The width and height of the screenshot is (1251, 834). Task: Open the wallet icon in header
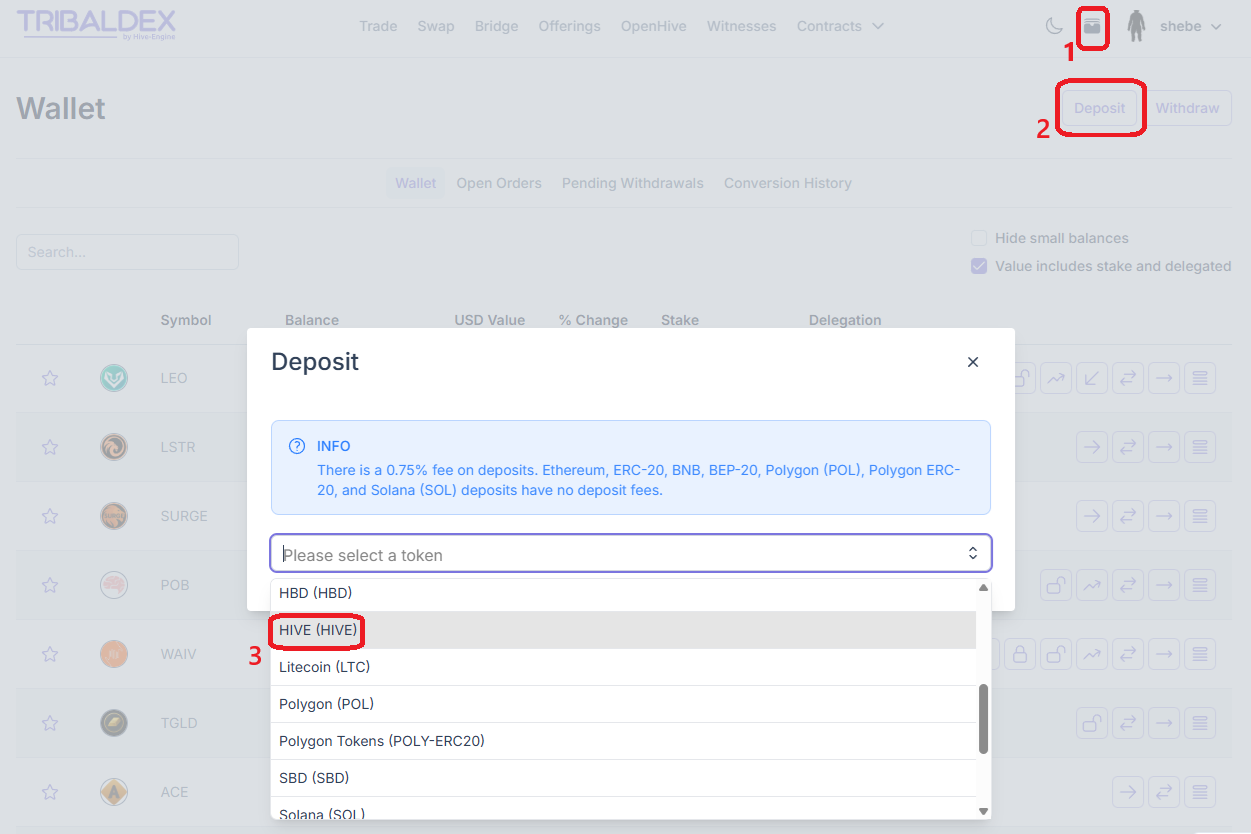tap(1092, 26)
